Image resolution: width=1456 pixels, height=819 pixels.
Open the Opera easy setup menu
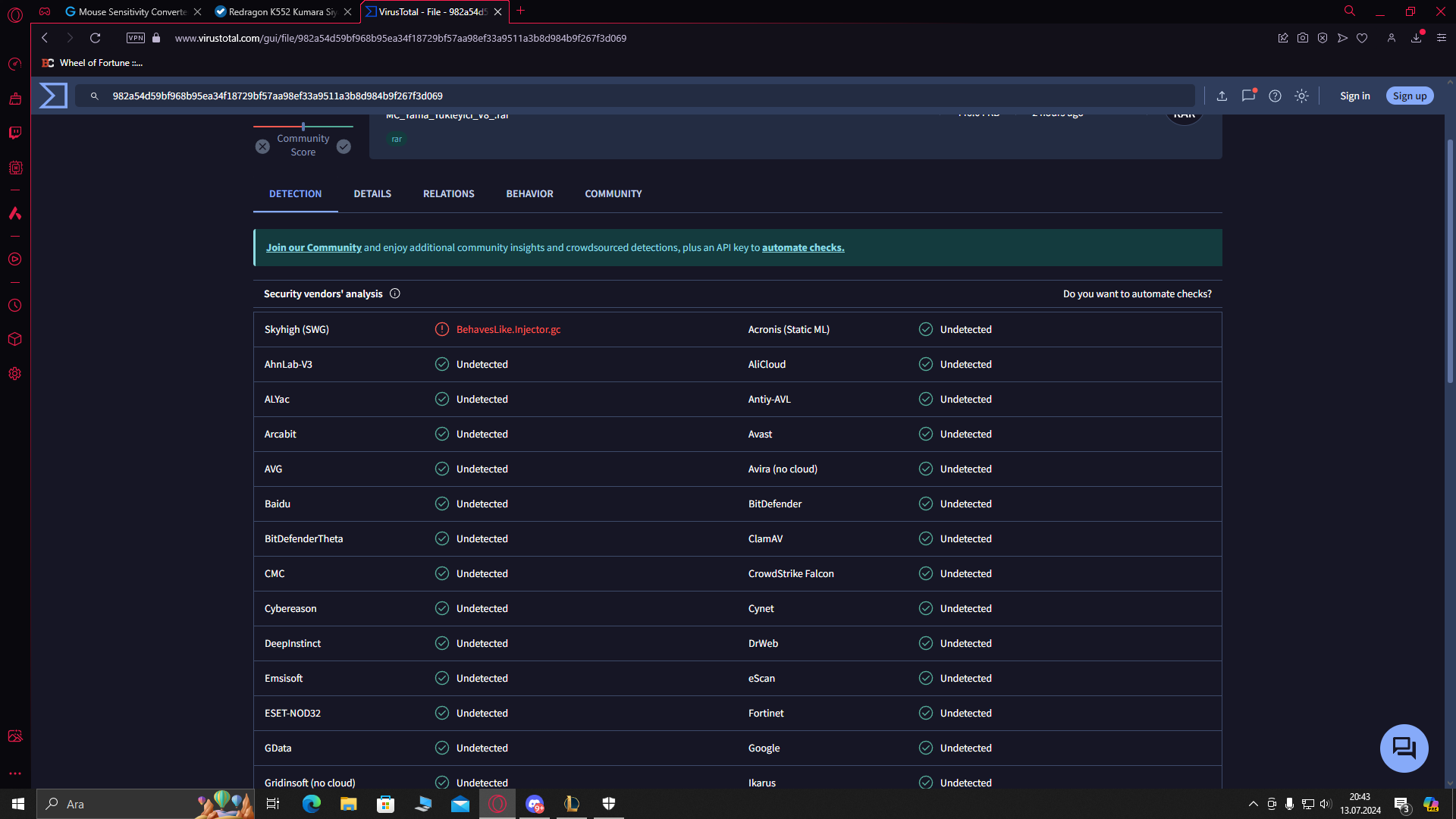(x=1441, y=38)
